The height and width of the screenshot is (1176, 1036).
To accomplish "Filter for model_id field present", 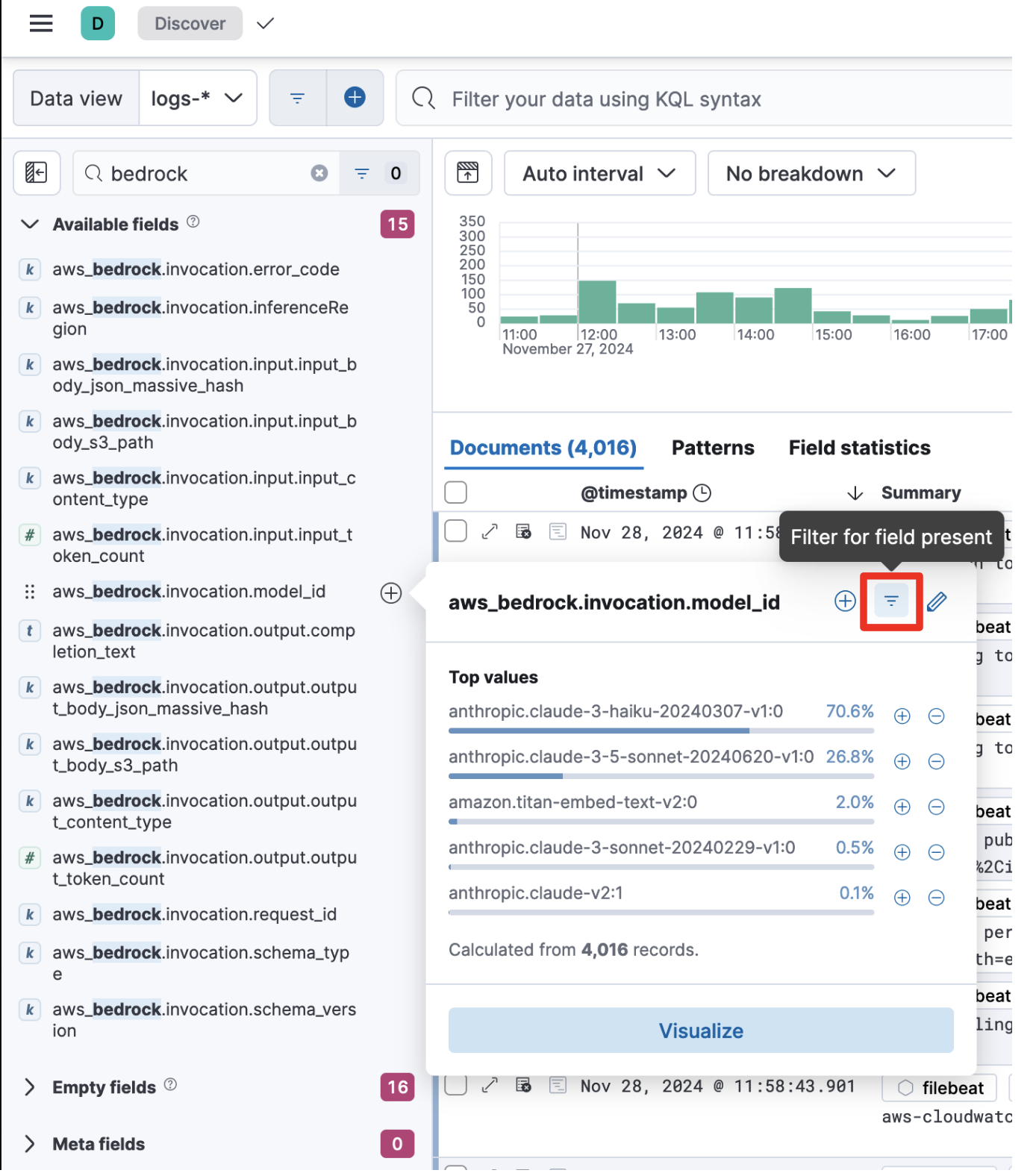I will pos(891,601).
